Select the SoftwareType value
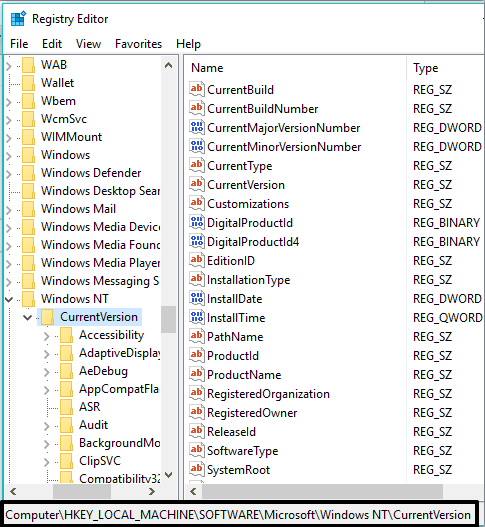The image size is (485, 527). point(242,450)
